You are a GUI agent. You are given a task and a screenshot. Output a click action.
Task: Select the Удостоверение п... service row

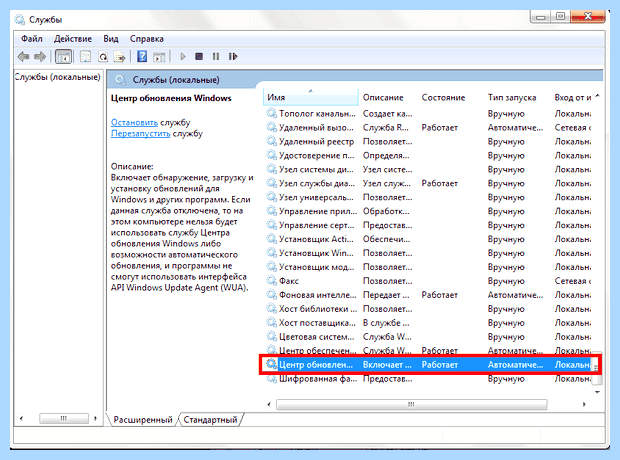click(x=429, y=155)
